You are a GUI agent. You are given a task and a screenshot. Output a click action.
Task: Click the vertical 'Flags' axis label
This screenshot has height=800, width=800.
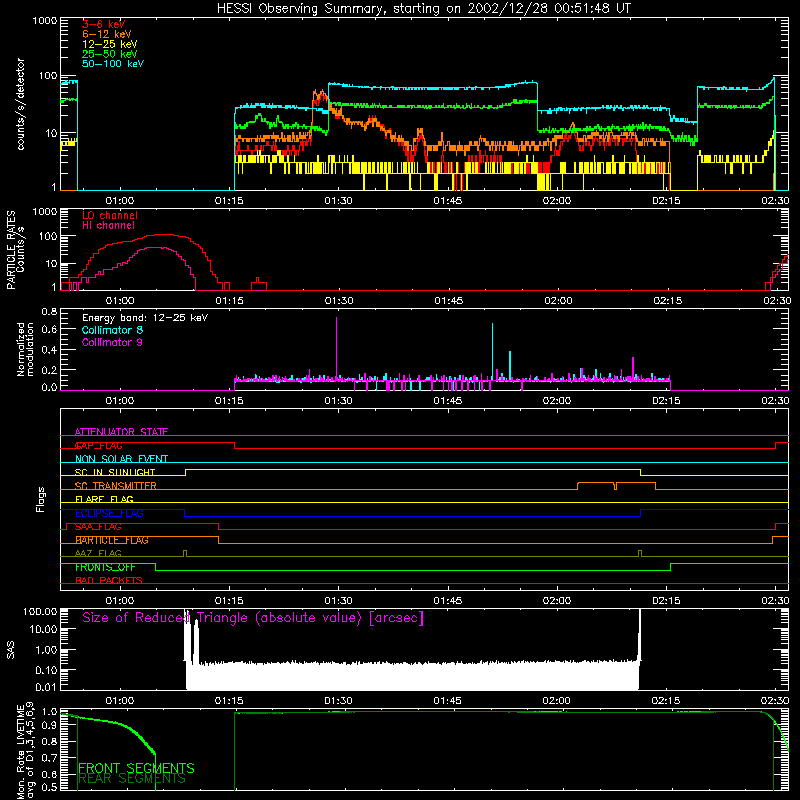[40, 499]
